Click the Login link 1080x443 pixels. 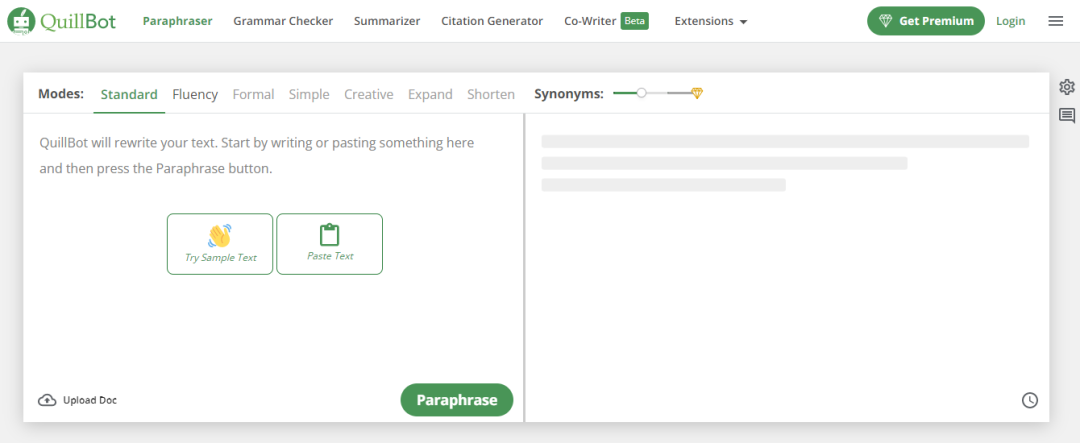click(1010, 21)
